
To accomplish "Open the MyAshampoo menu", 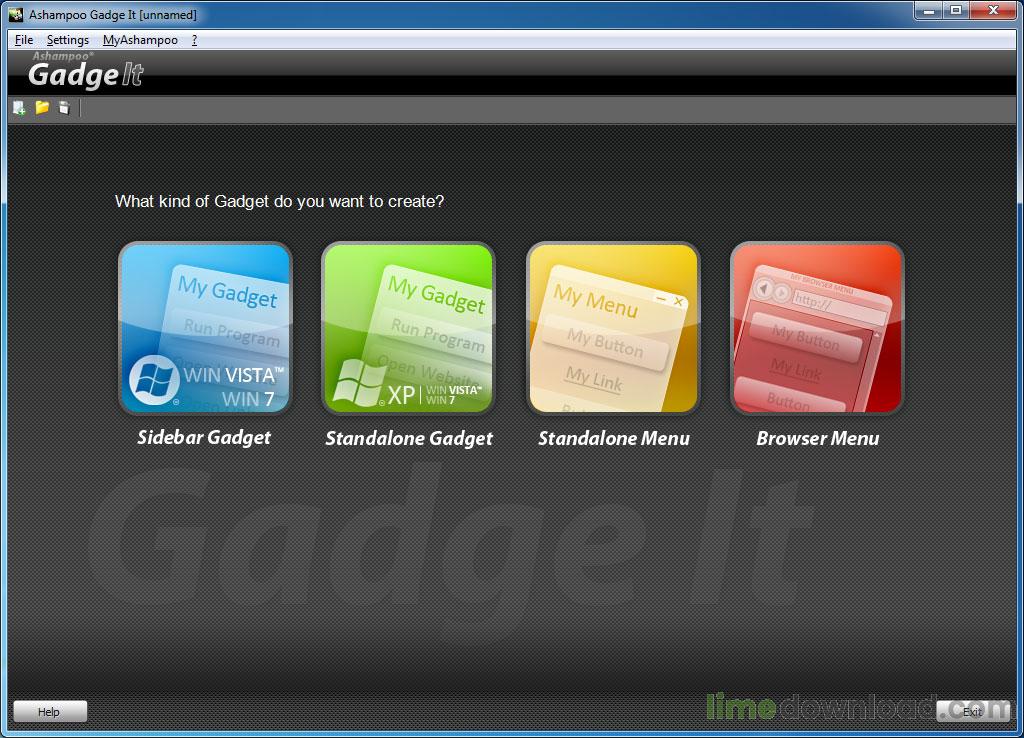I will pos(140,40).
